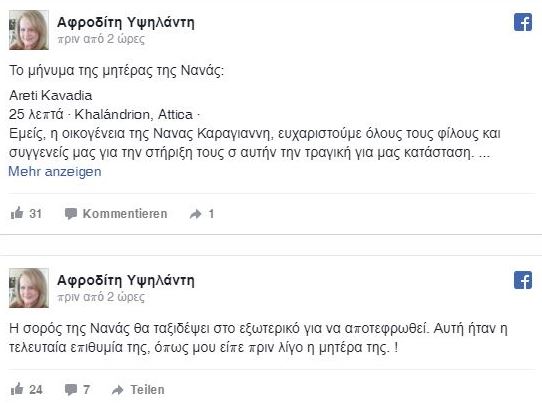Click comment bubble icon next to Kommentieren
Image resolution: width=542 pixels, height=406 pixels.
point(71,214)
